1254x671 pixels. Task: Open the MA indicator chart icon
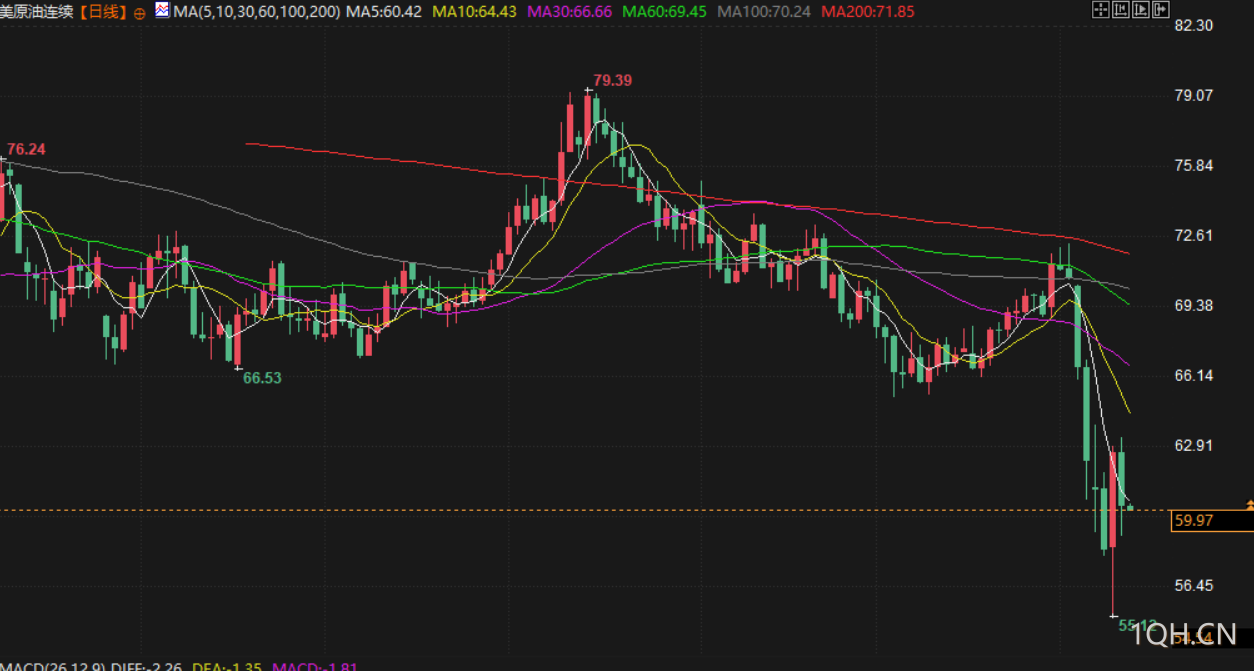(x=161, y=11)
